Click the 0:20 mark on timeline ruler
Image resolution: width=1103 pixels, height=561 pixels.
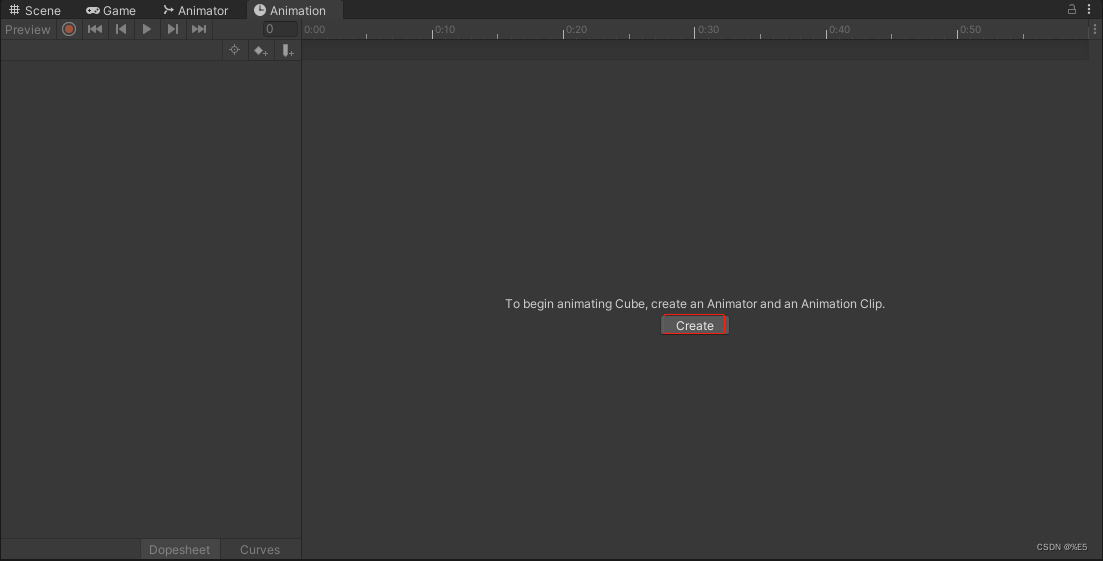(x=575, y=30)
